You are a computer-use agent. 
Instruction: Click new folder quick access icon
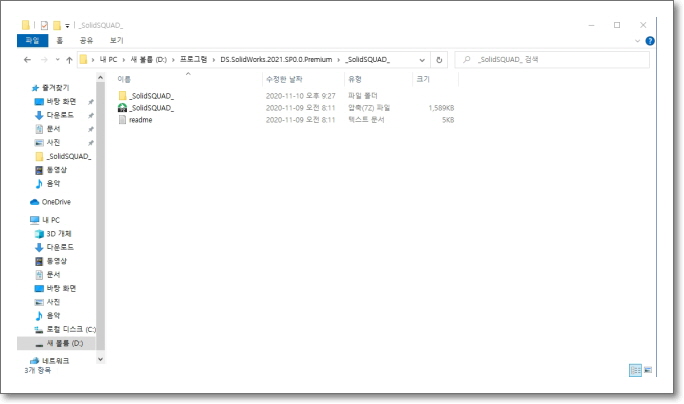(x=57, y=25)
